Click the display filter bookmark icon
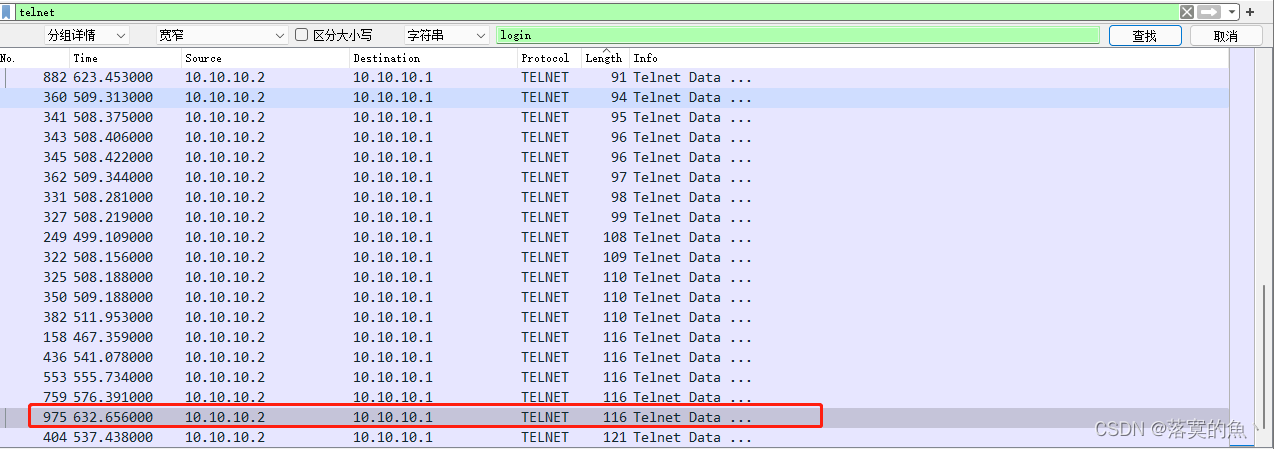The image size is (1274, 449). point(7,12)
